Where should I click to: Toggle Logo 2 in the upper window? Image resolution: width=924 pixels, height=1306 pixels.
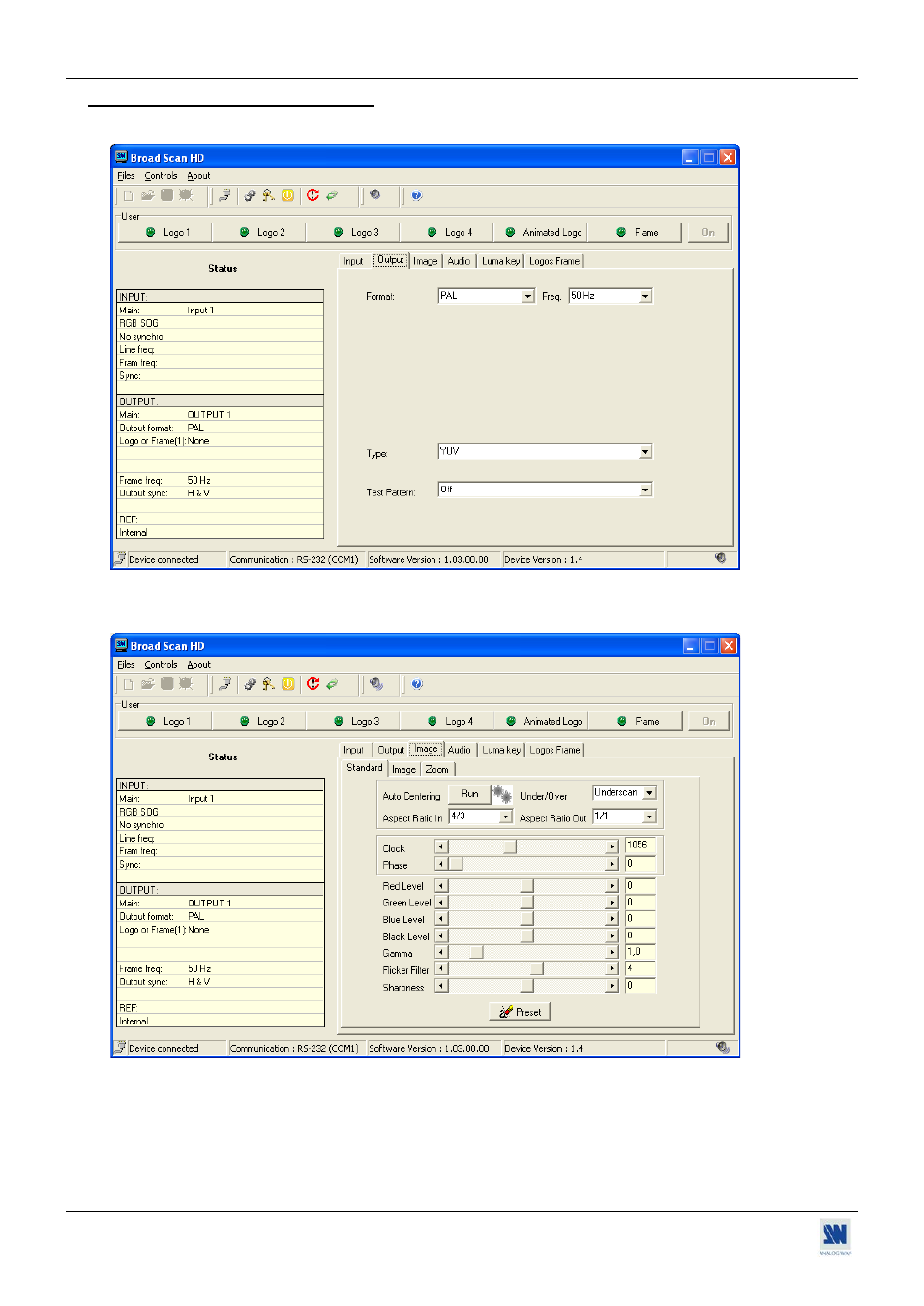point(260,233)
